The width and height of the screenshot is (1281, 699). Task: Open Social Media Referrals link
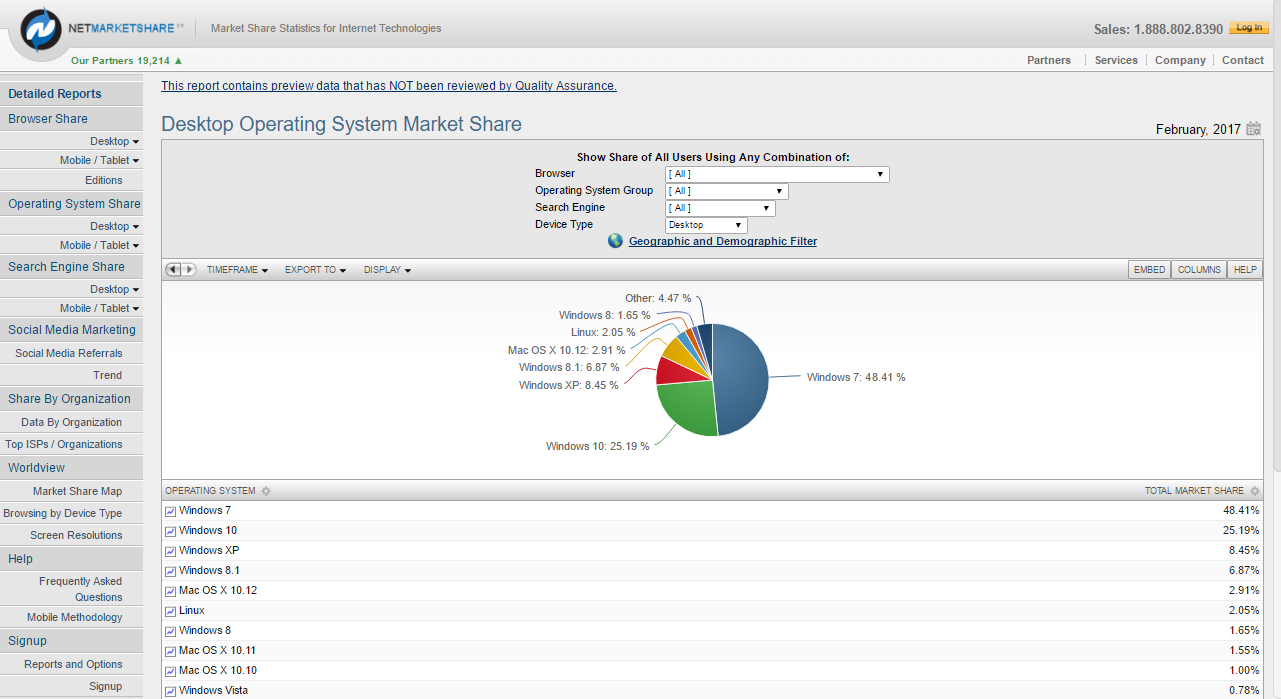(x=69, y=353)
